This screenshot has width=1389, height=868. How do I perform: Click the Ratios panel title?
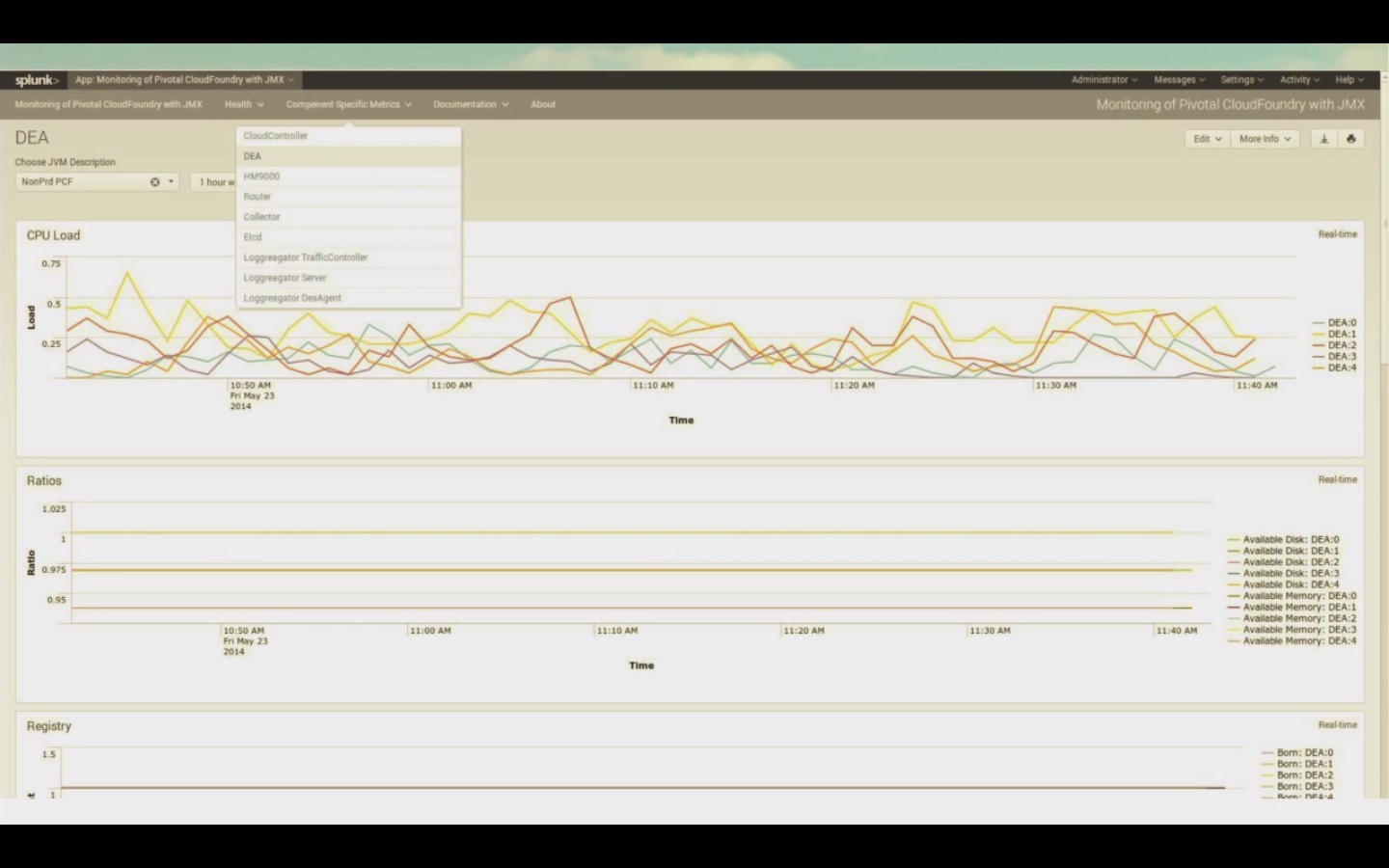click(44, 480)
